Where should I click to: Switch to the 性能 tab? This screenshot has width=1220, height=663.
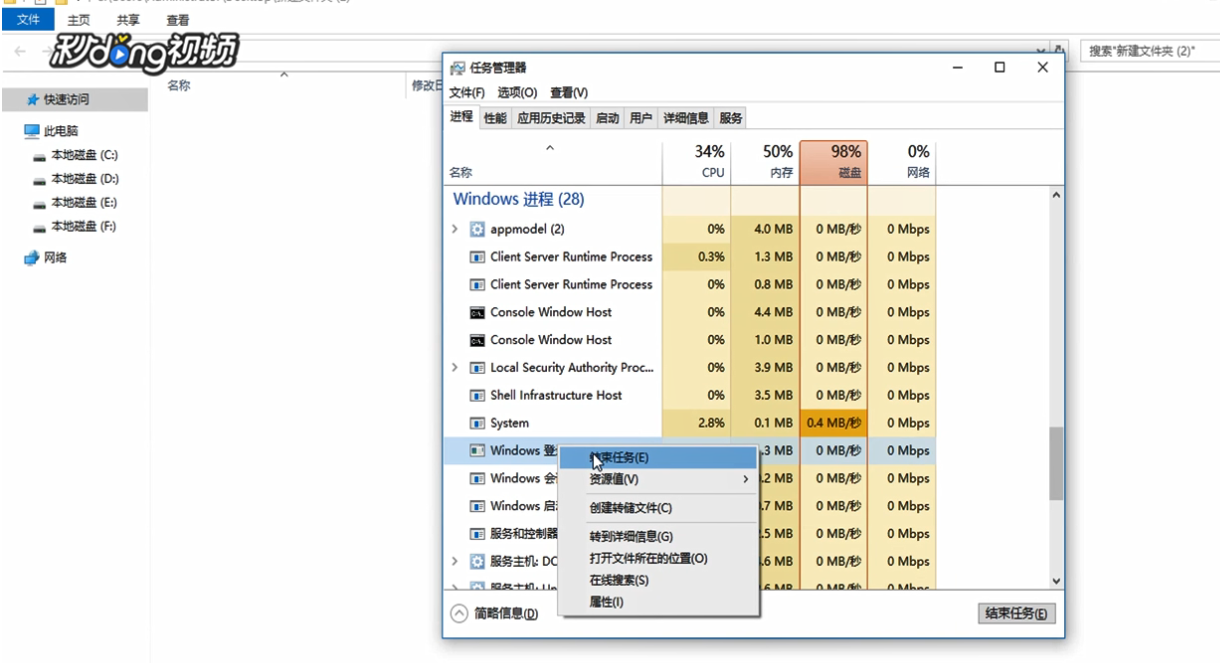click(x=493, y=117)
